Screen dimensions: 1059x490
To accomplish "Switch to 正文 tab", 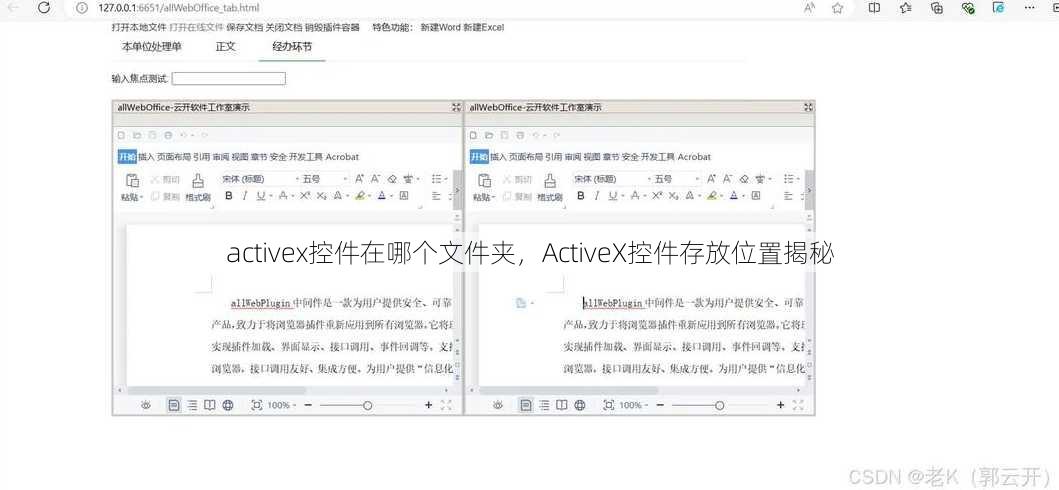I will [x=226, y=47].
